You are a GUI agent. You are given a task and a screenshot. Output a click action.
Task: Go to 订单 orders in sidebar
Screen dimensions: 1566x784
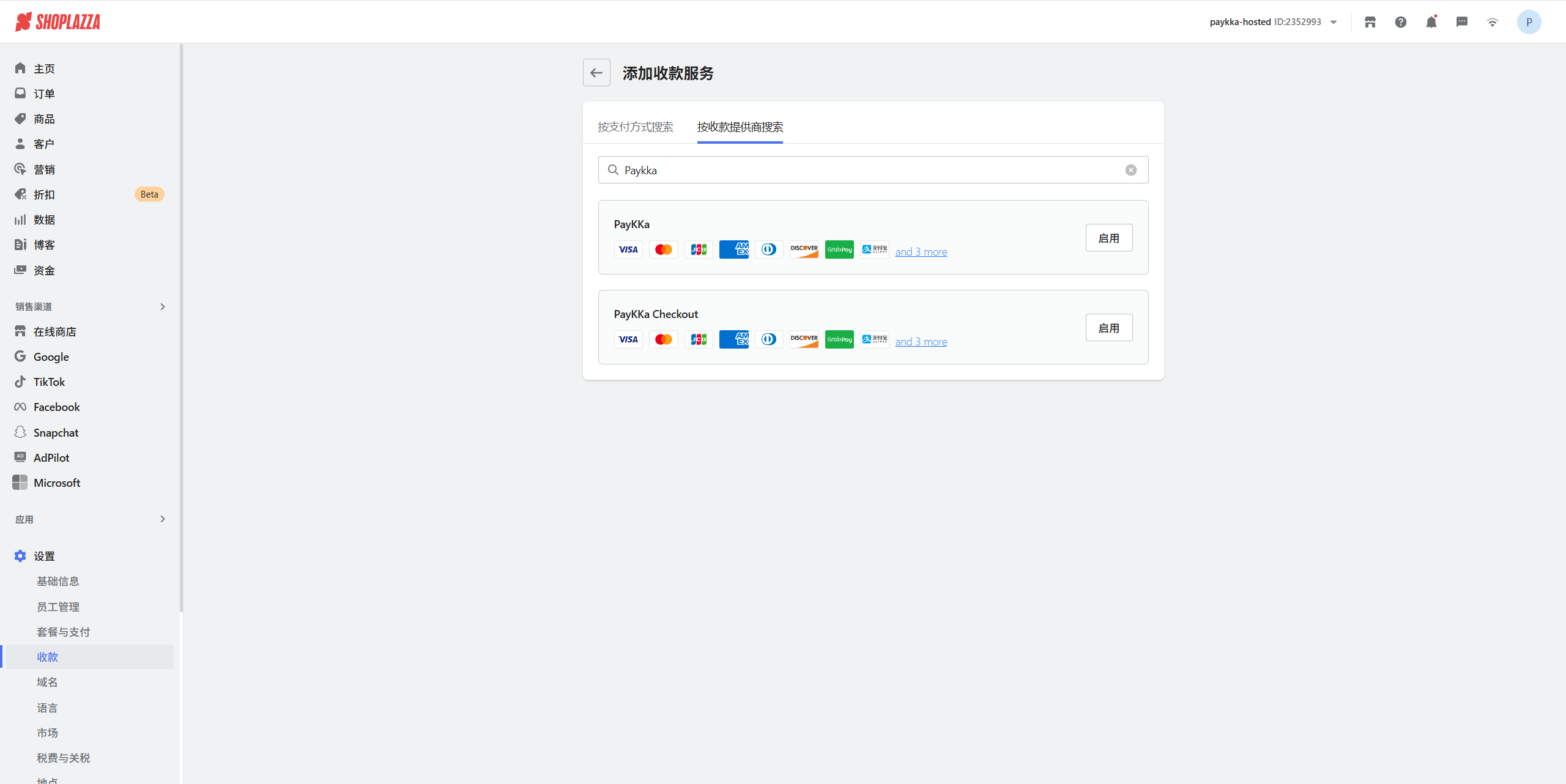[44, 94]
